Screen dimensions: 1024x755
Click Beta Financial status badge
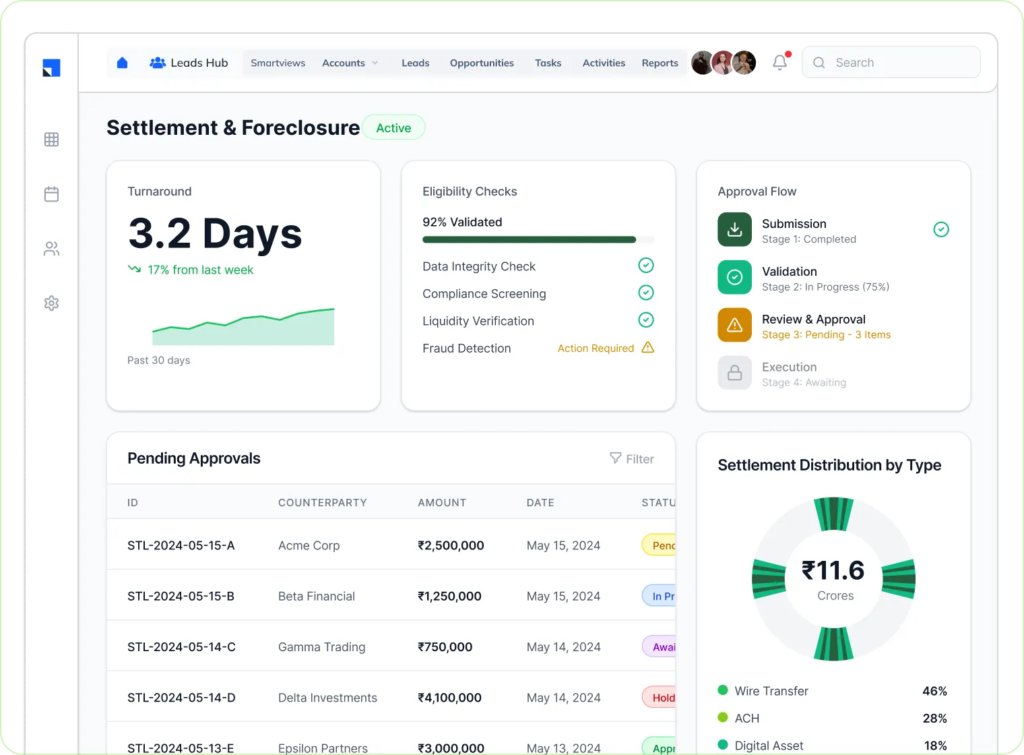click(659, 596)
